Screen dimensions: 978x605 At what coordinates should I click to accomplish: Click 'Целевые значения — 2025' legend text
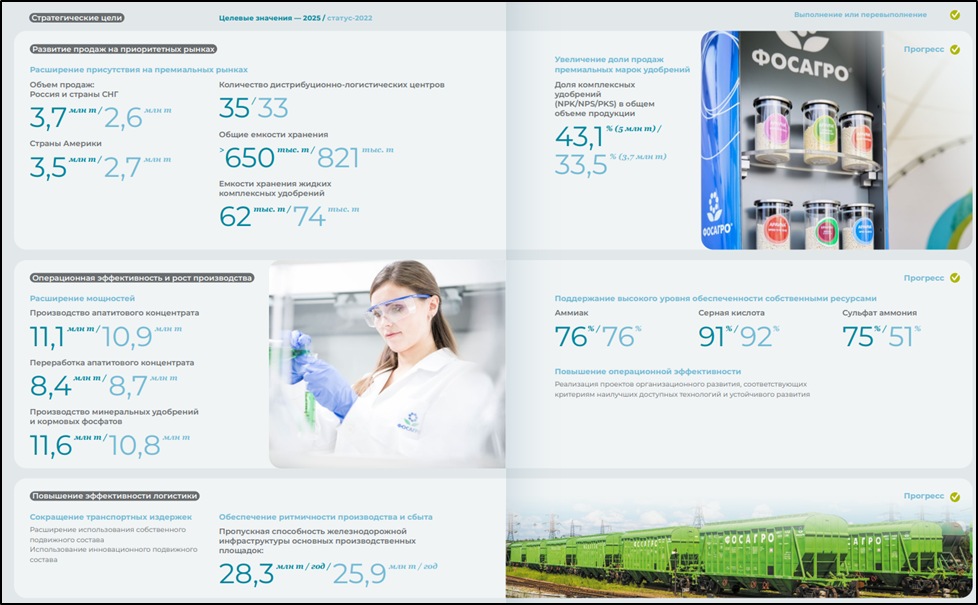[269, 18]
